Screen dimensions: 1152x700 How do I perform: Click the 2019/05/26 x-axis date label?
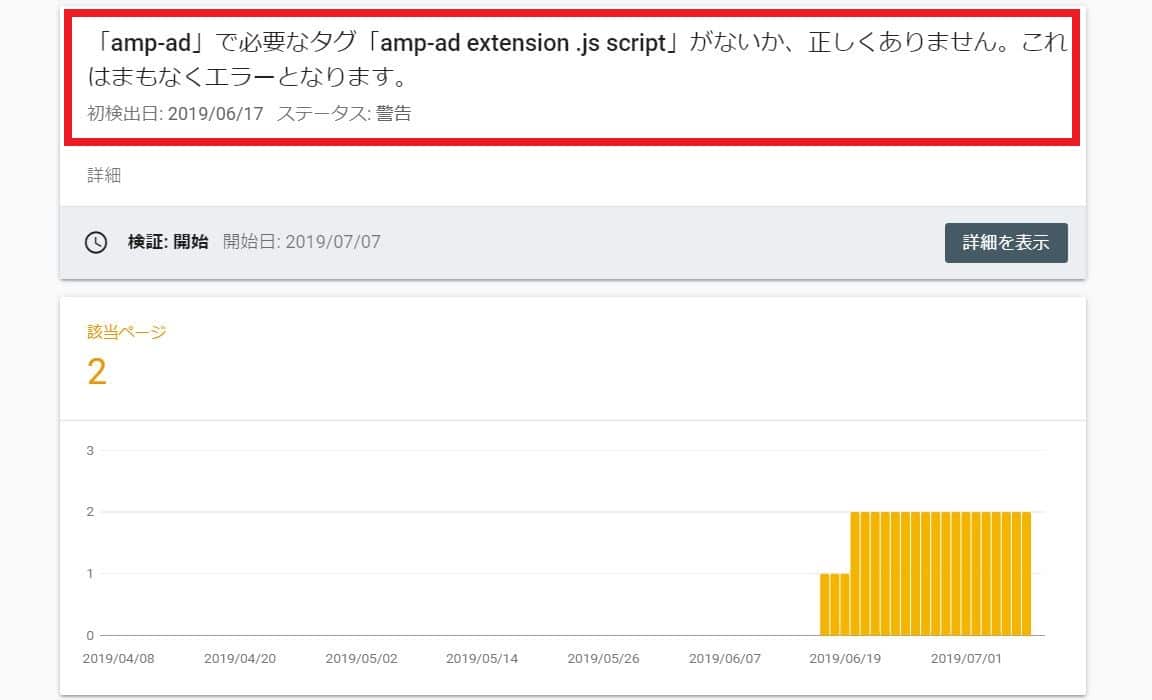point(602,659)
